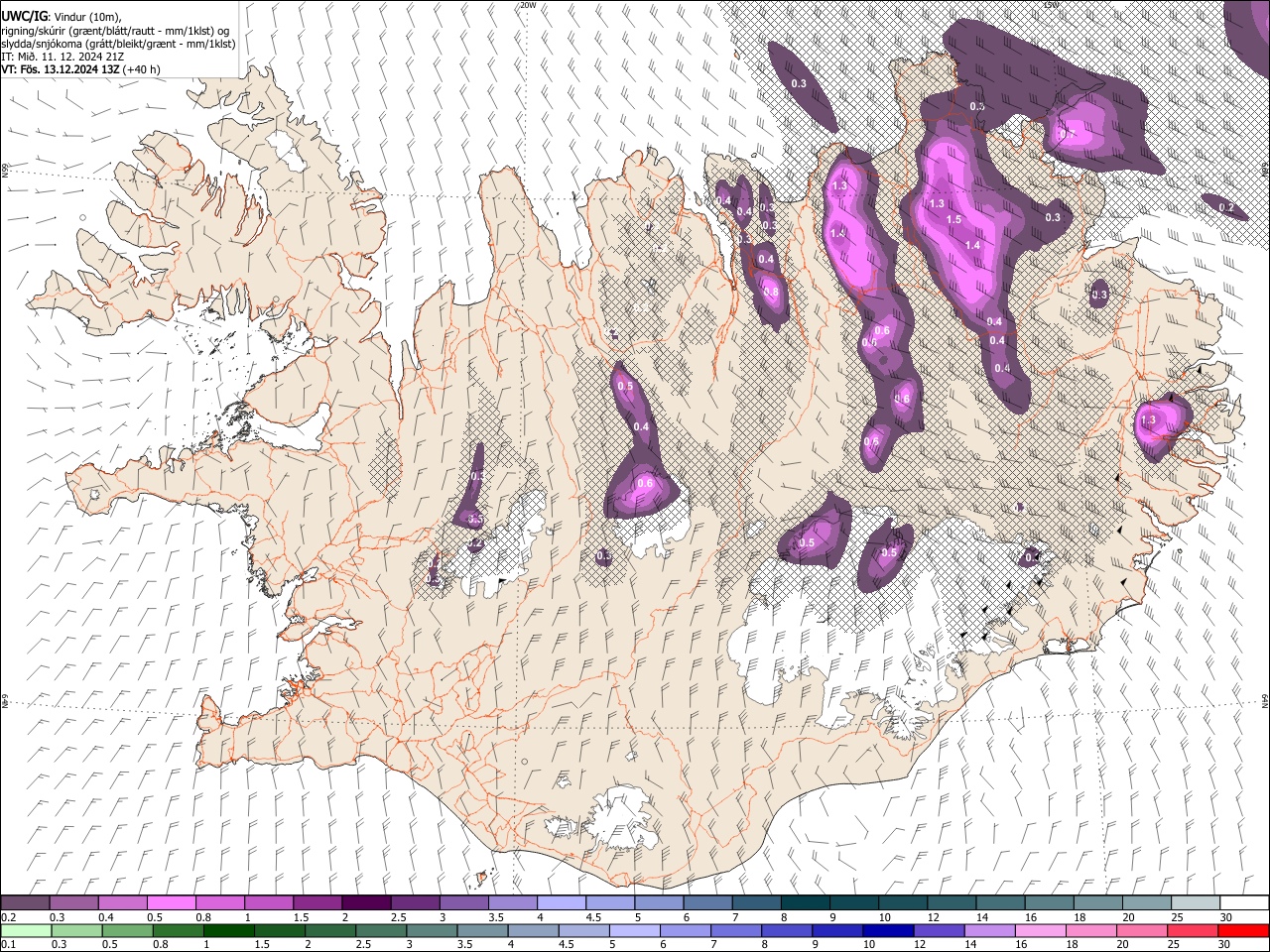Click the "15W" longitude label
1270x952 pixels.
[1050, 5]
